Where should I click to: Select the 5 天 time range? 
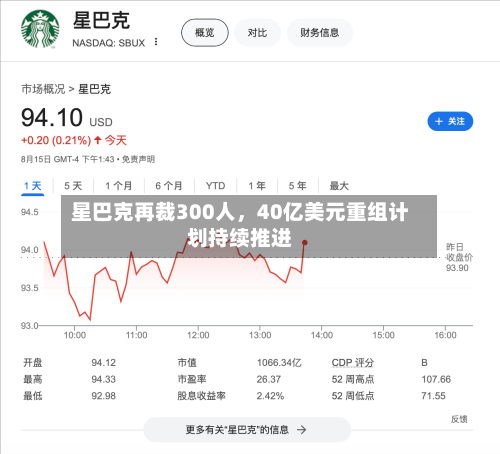tap(73, 186)
